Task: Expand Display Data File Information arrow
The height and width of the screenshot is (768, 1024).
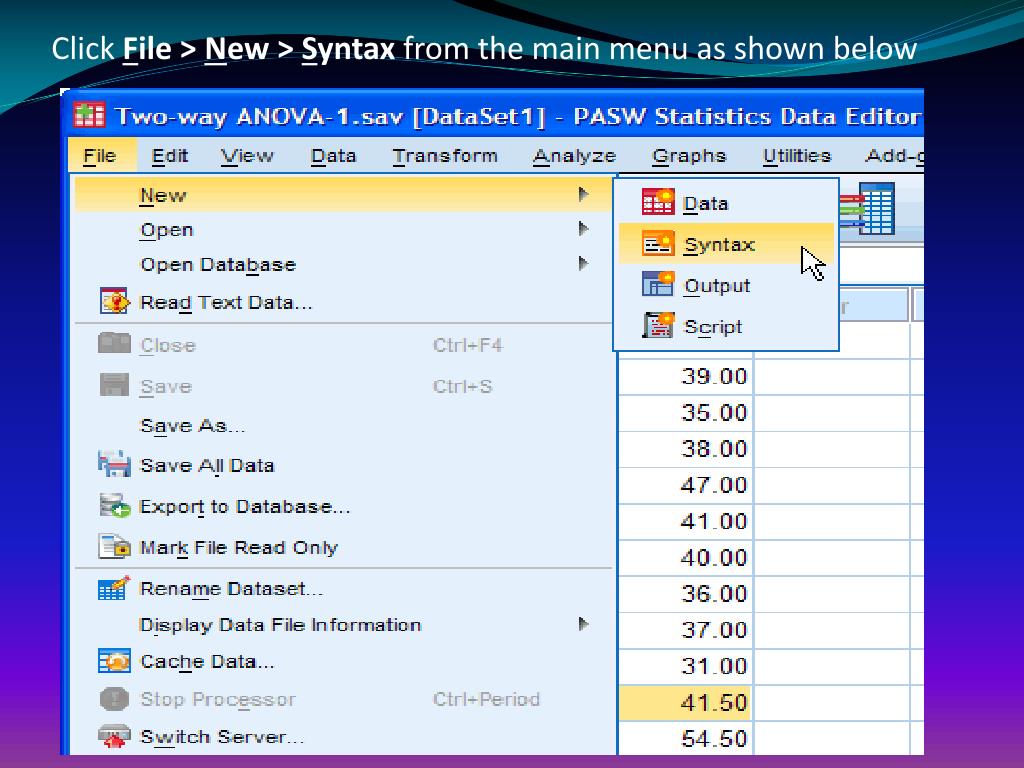Action: point(583,624)
